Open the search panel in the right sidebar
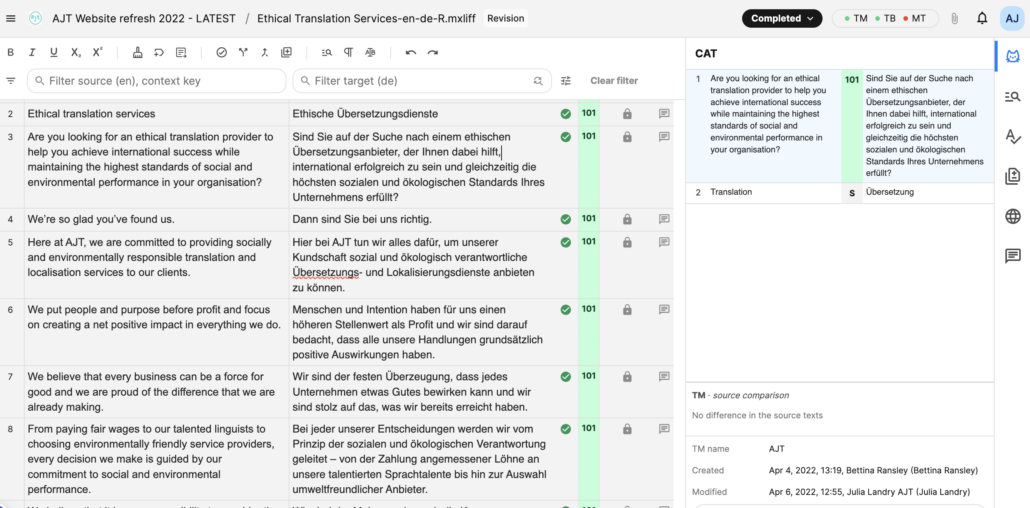This screenshot has width=1030, height=508. pos(1013,97)
